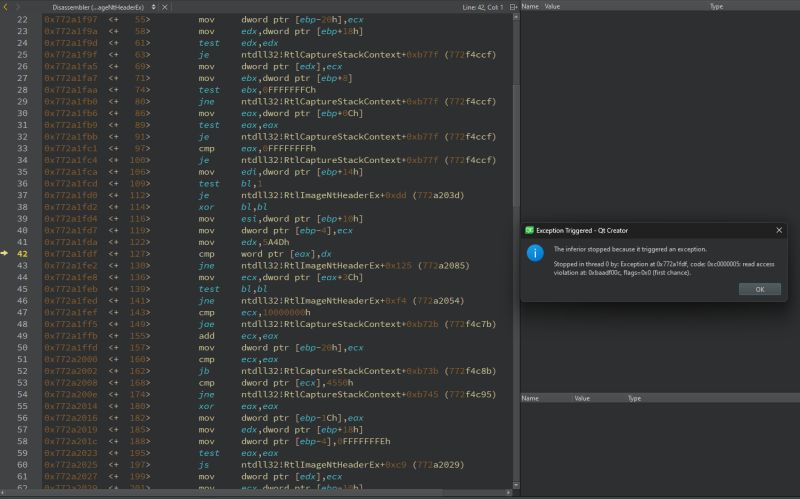Click 'mov ecx,dword ptr [eax+3Ch]' line 44
Image resolution: width=800 pixels, height=499 pixels.
pyautogui.click(x=281, y=277)
